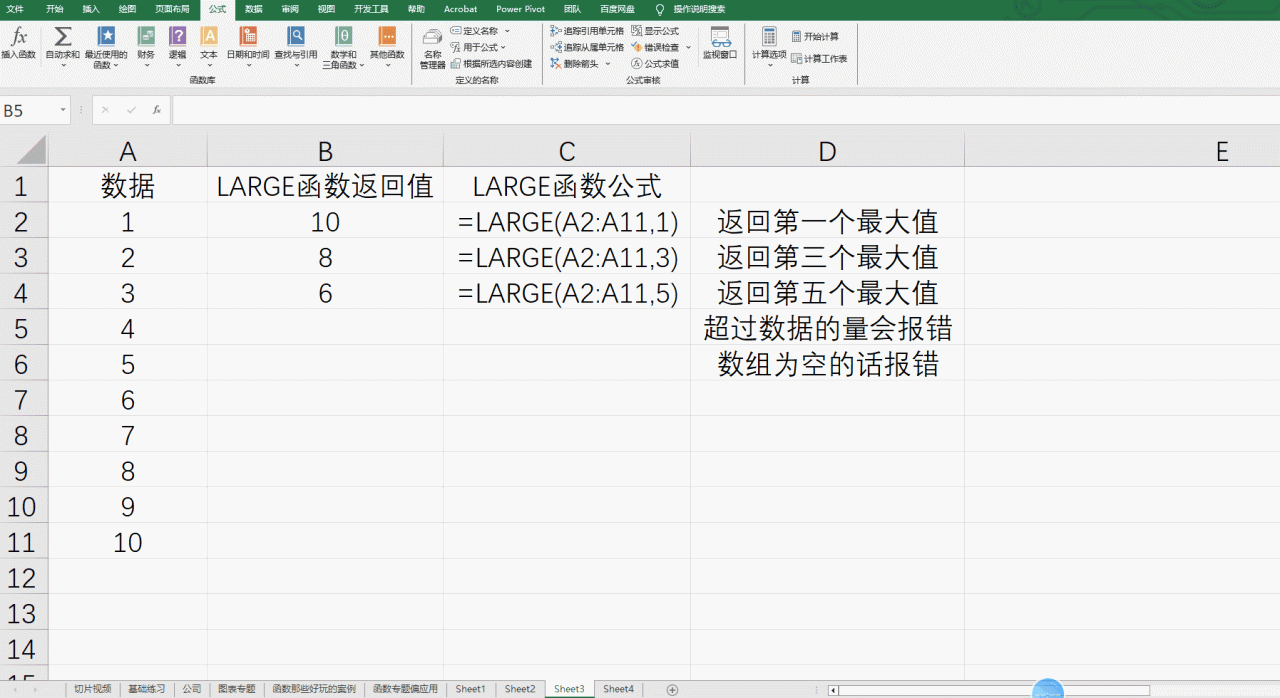
Task: Select column C header
Action: [567, 151]
